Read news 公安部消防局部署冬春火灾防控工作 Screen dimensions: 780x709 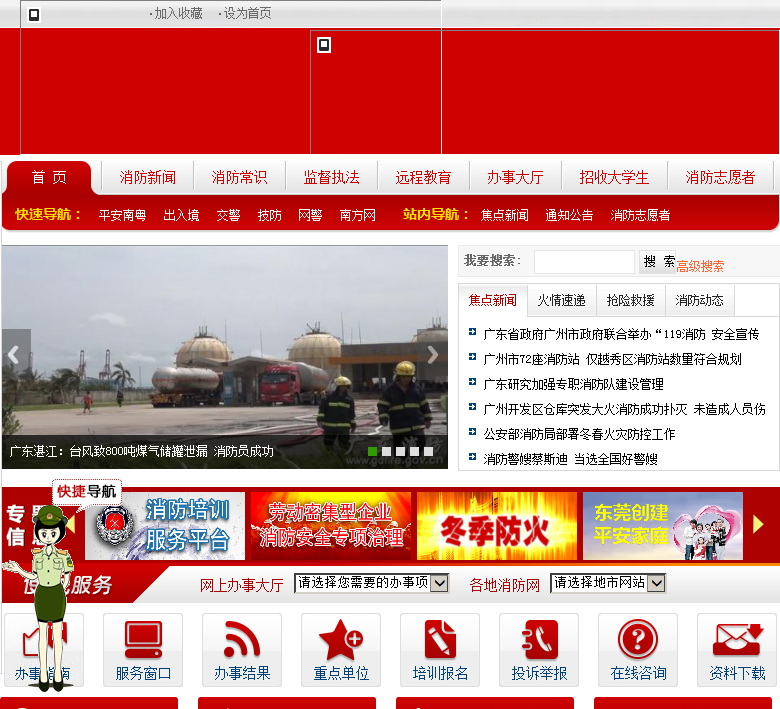579,434
